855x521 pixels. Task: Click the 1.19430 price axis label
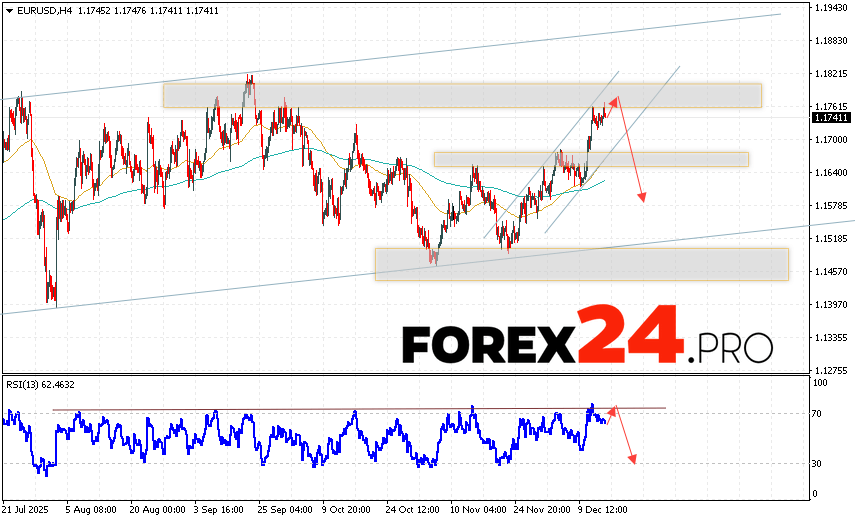832,8
